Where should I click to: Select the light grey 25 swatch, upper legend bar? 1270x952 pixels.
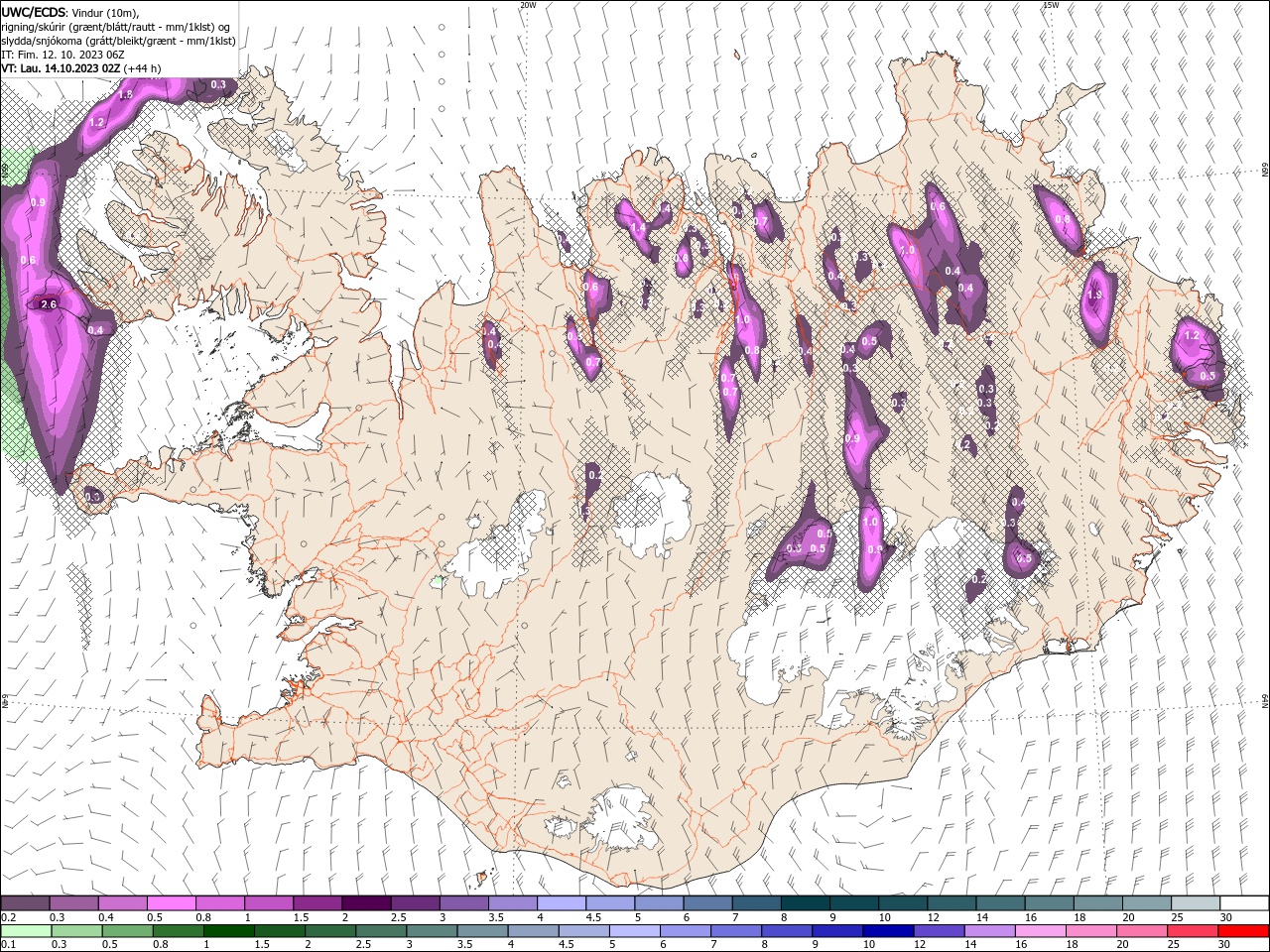coord(1196,903)
